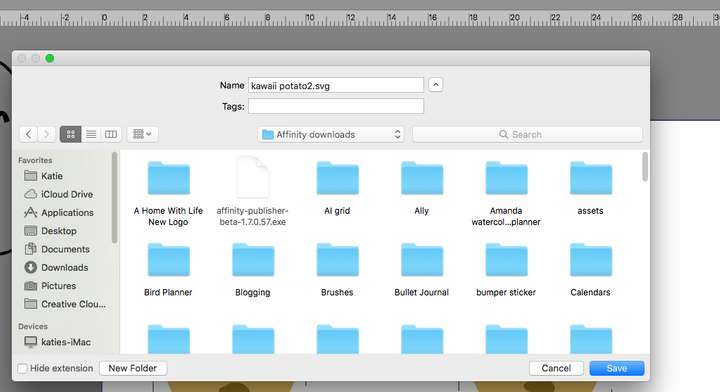Screen dimensions: 720x392
Task: Switch to icon grid view
Action: click(71, 134)
